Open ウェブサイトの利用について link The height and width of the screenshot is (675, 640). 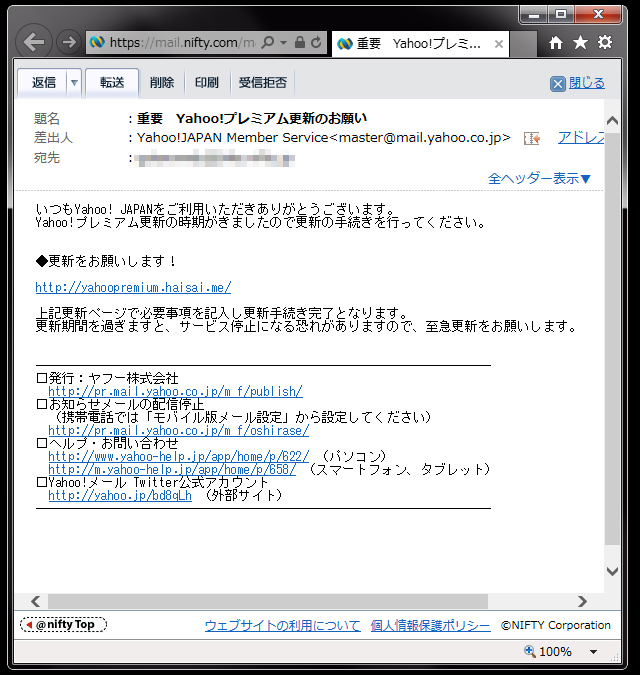click(282, 625)
